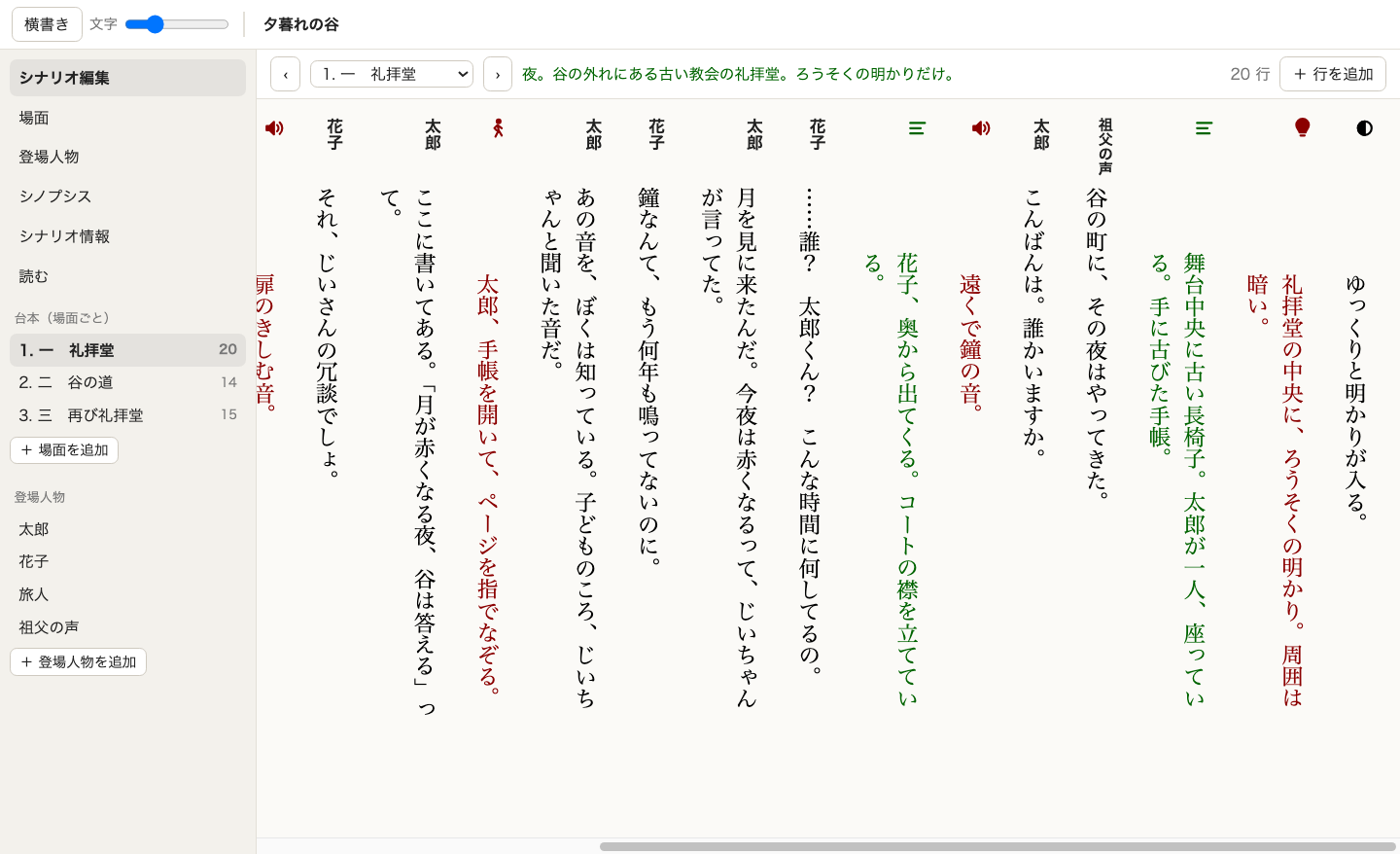
Task: Click the sound icon above 扉のきしむ音
Action: point(274,127)
